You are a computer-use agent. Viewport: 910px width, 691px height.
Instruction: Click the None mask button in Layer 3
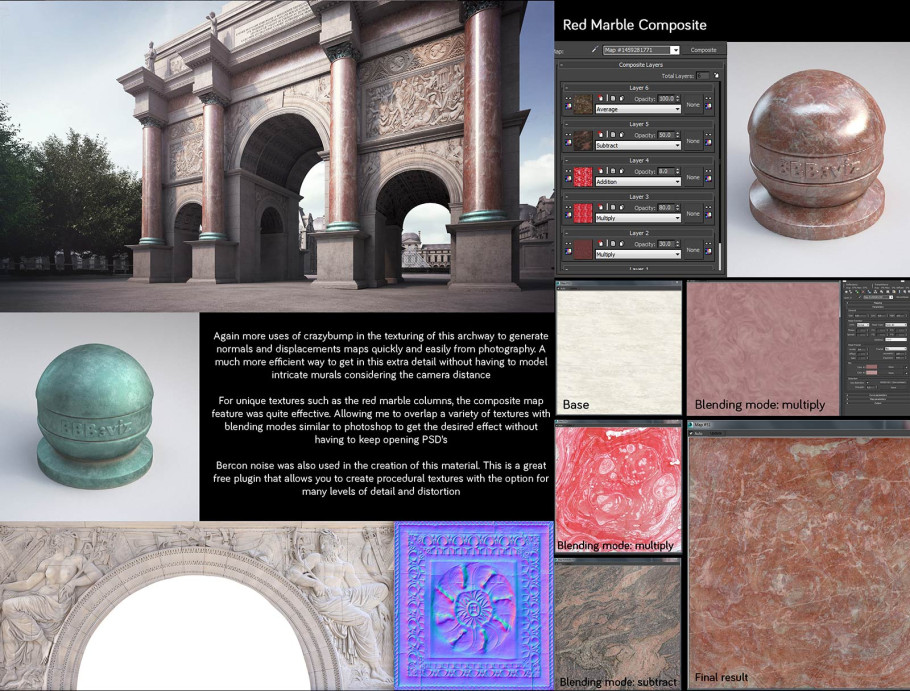(x=694, y=214)
